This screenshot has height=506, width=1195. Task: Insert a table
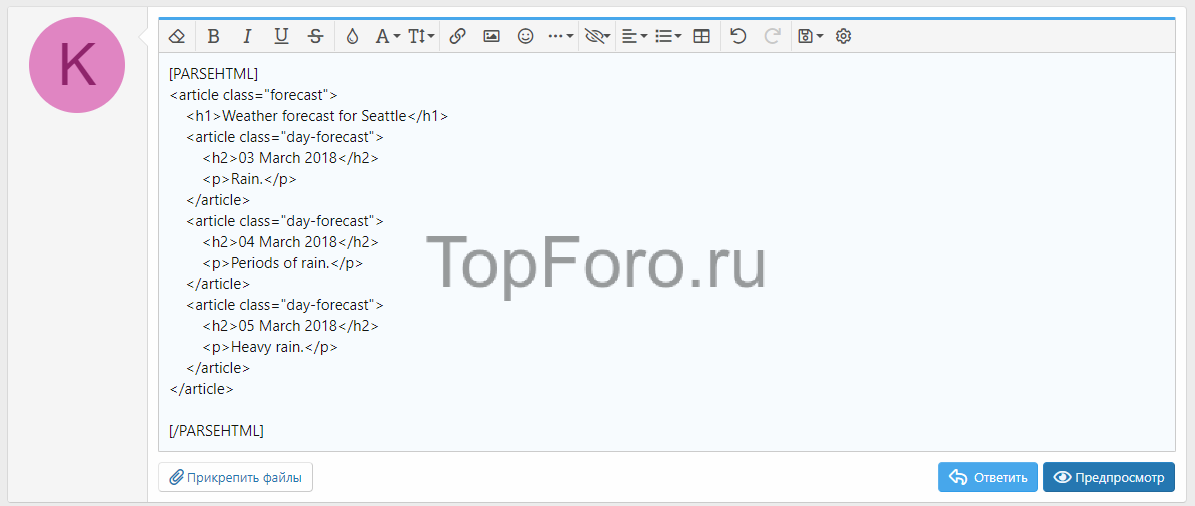click(x=702, y=36)
